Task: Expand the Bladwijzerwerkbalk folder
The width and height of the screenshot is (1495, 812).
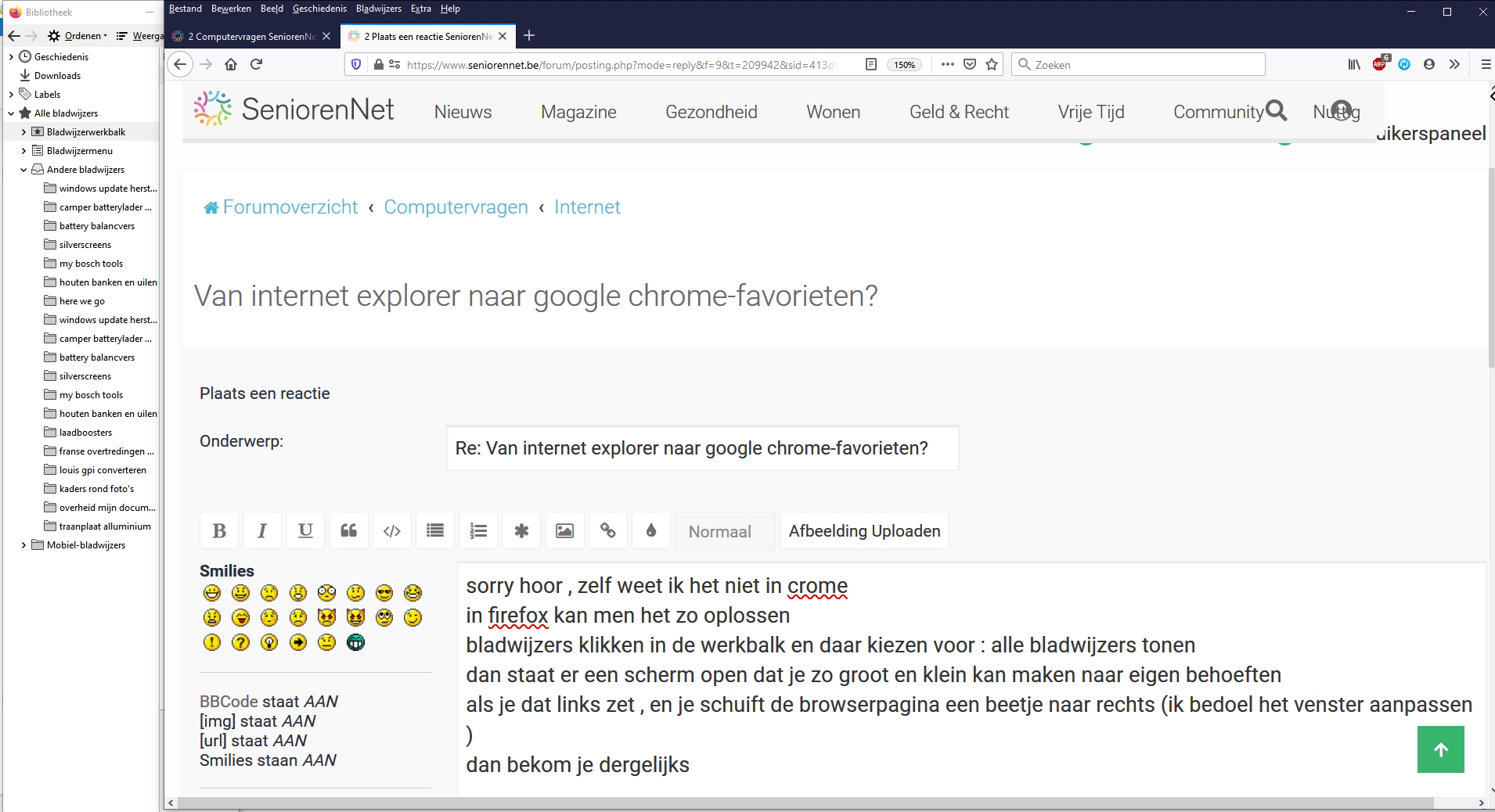Action: (23, 132)
